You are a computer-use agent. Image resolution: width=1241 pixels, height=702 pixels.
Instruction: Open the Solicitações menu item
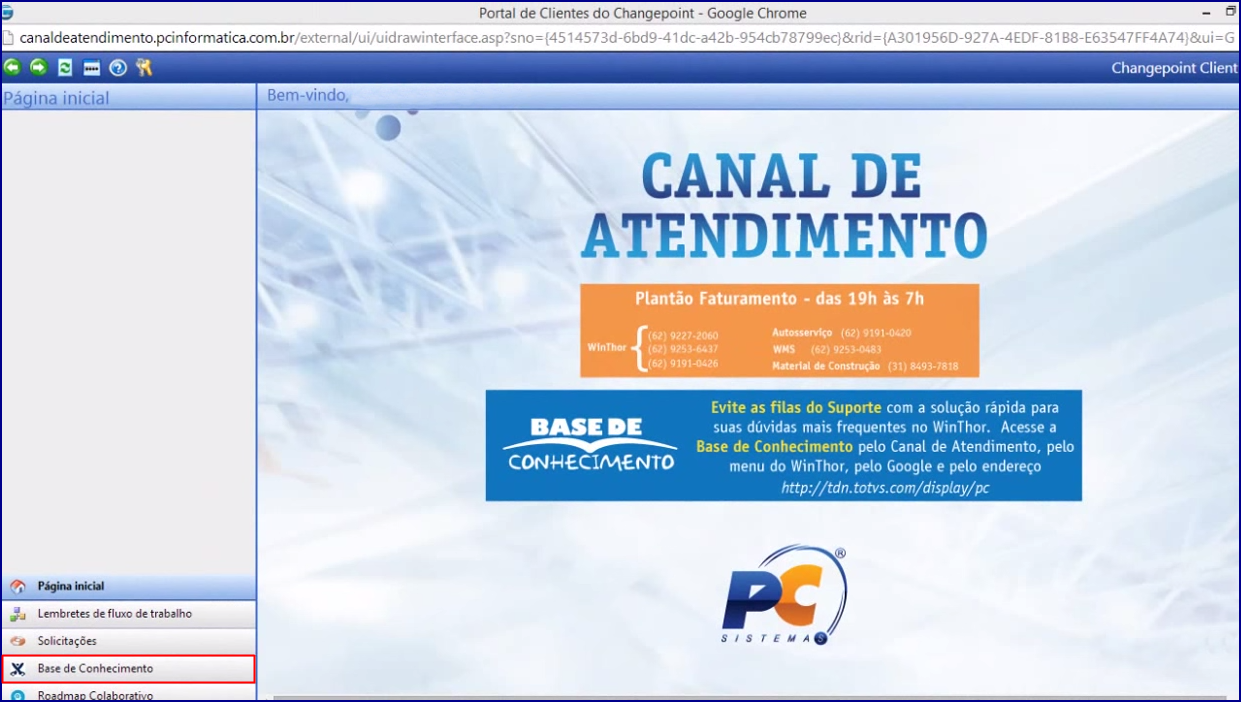coord(128,641)
